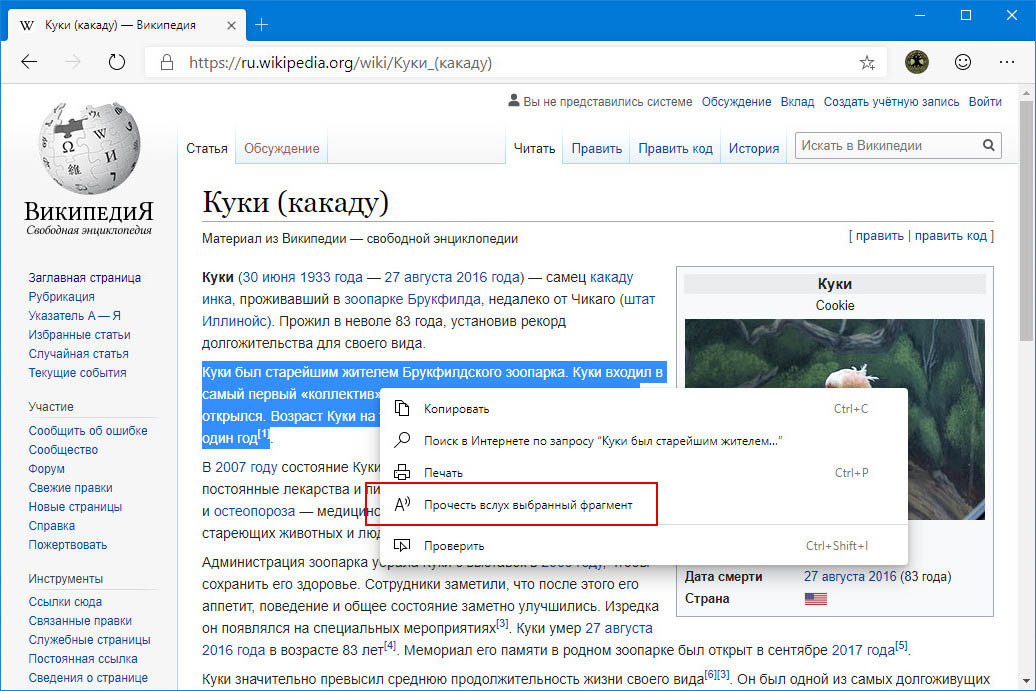Viewport: 1036px width, 691px height.
Task: Click the Wikipedia search magnifier icon
Action: [x=988, y=145]
